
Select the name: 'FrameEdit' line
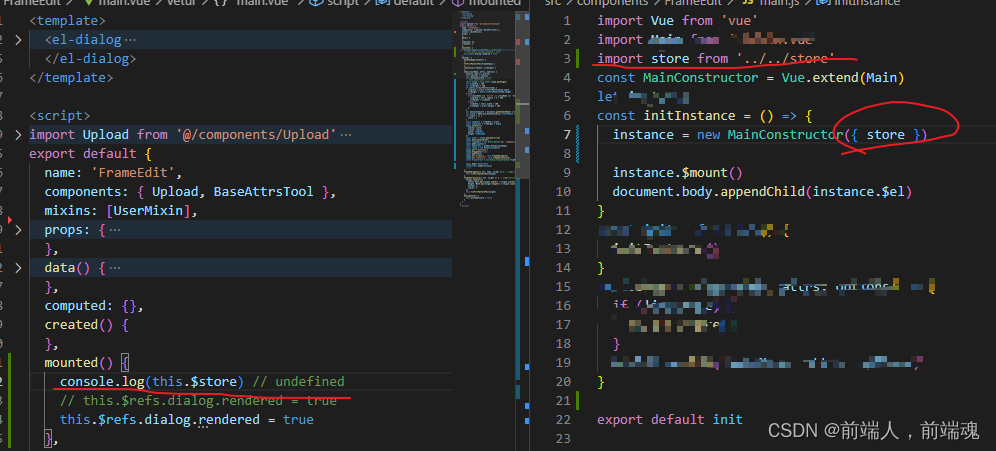[x=113, y=173]
